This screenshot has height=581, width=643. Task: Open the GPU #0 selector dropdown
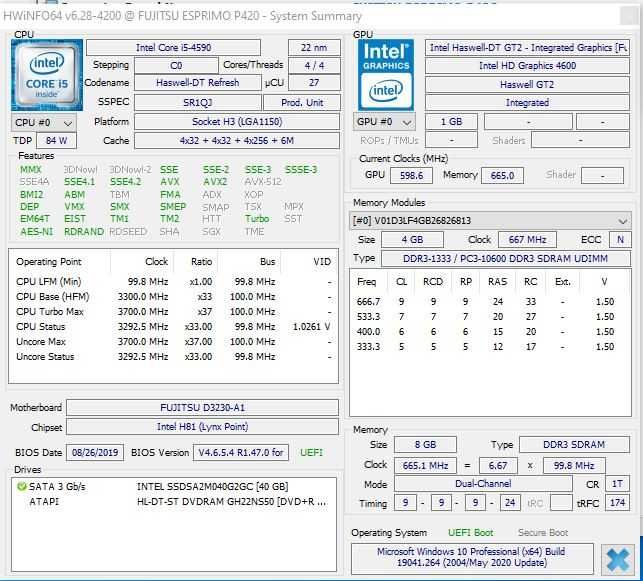pos(384,122)
